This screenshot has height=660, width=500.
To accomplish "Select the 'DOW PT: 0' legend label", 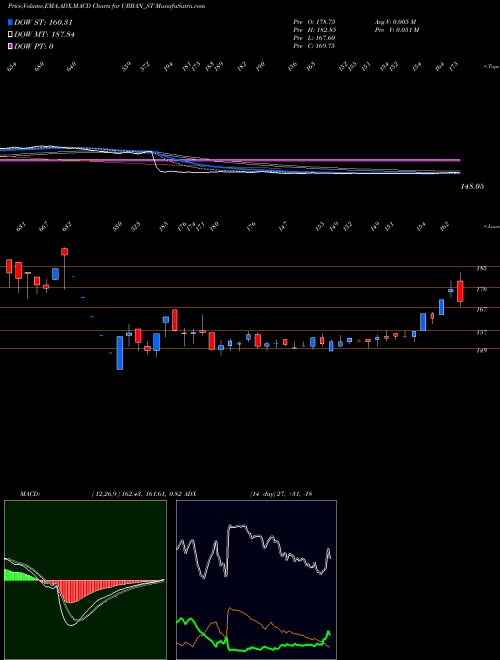I will [33, 47].
